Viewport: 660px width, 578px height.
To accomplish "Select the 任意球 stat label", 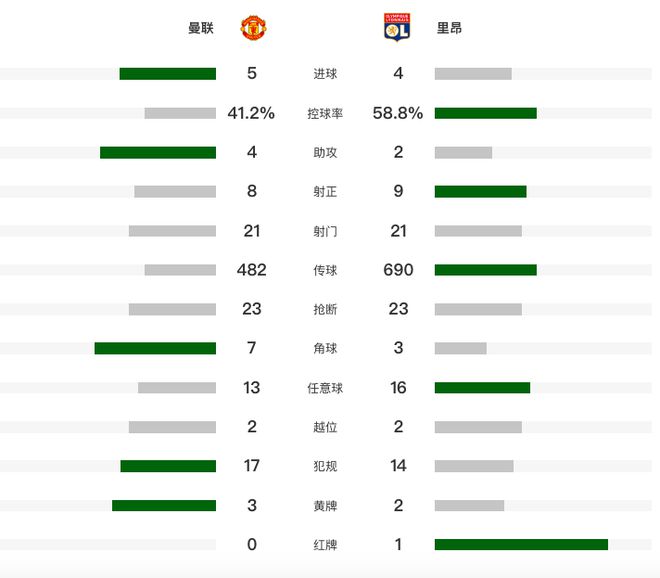I will (x=325, y=388).
